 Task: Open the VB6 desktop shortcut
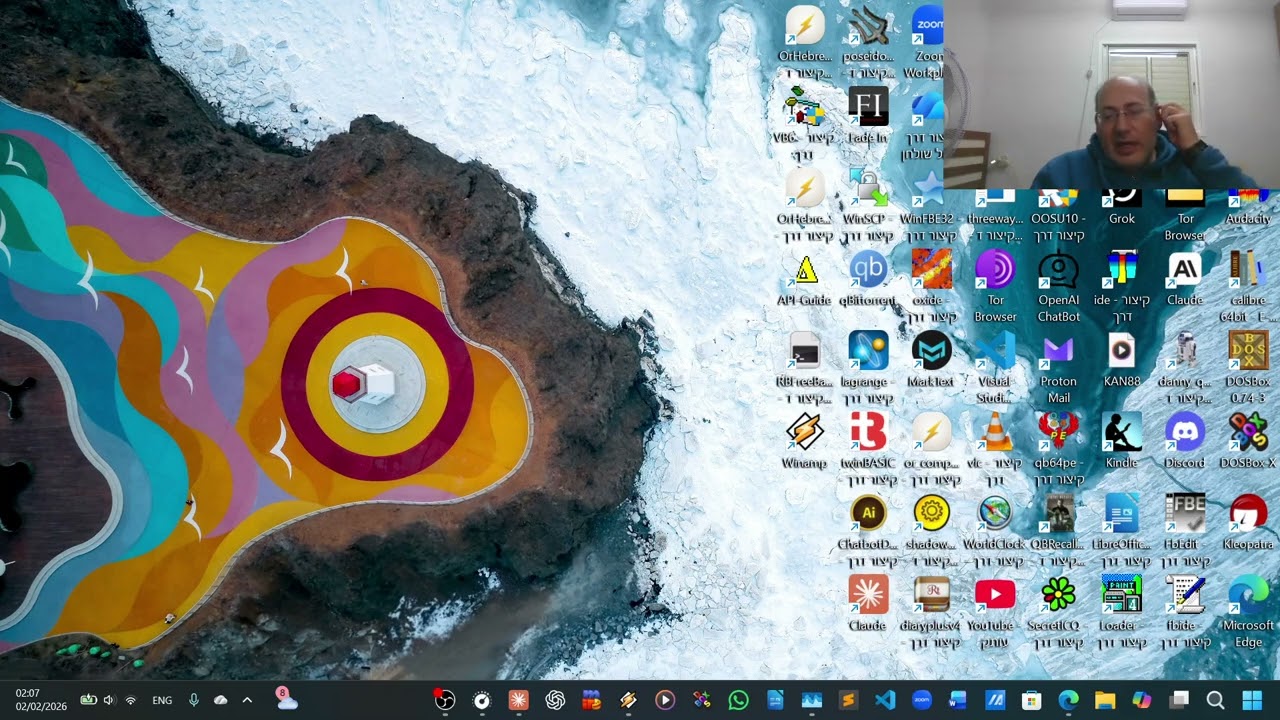pyautogui.click(x=805, y=106)
